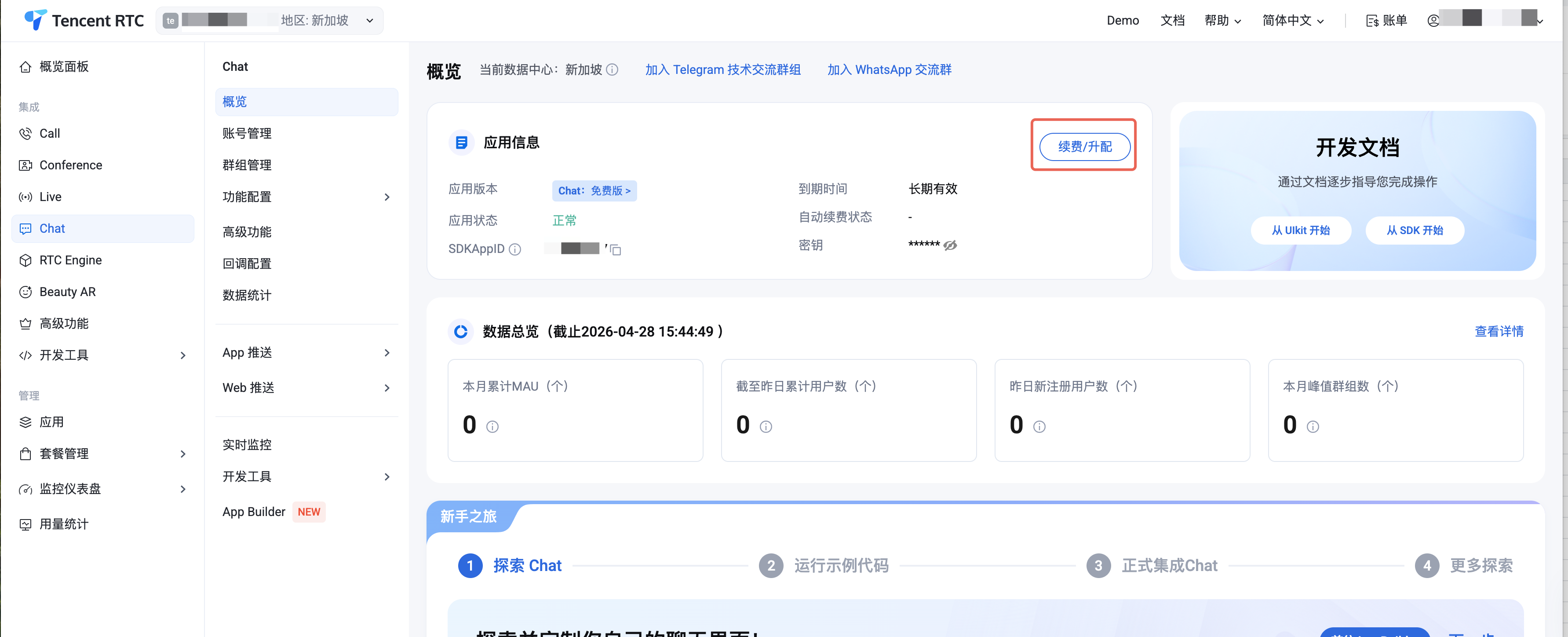Open 简体中文 language dropdown

[x=1293, y=21]
